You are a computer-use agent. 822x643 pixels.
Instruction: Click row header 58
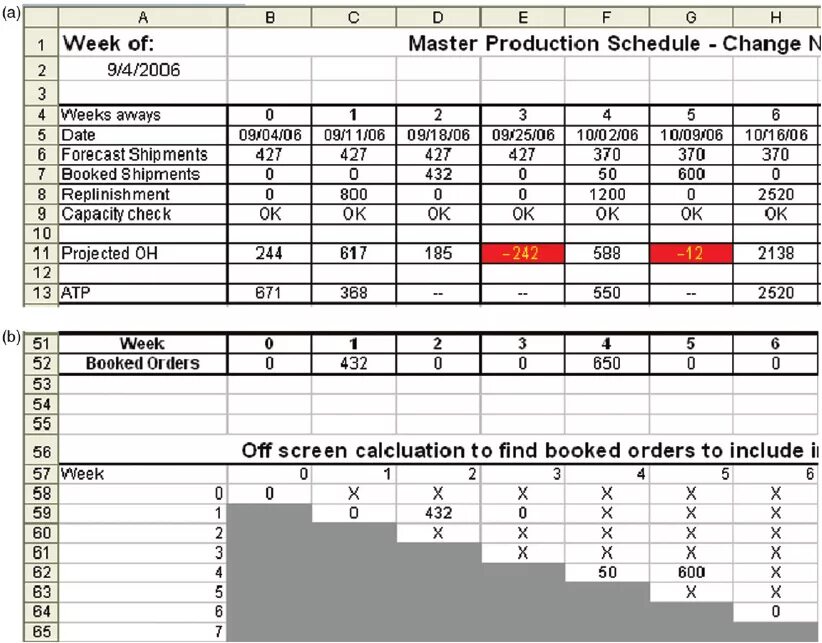click(x=41, y=493)
